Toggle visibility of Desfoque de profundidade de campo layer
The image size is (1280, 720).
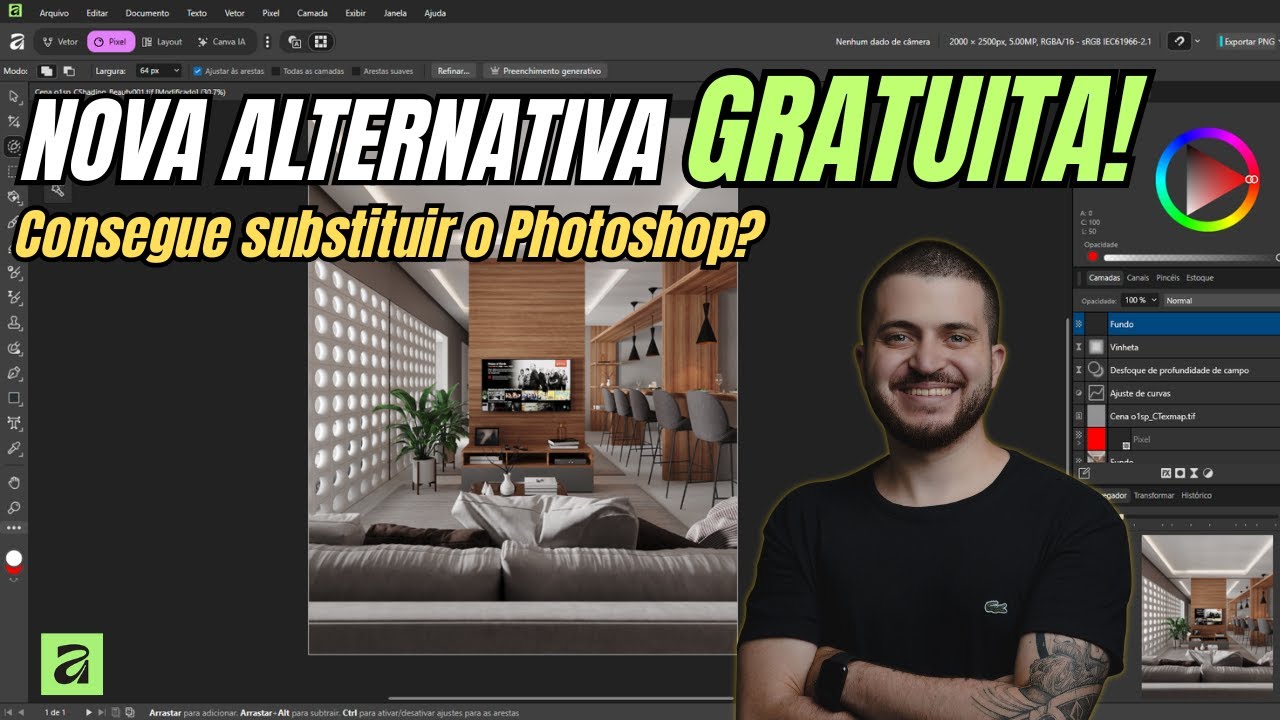point(1078,370)
